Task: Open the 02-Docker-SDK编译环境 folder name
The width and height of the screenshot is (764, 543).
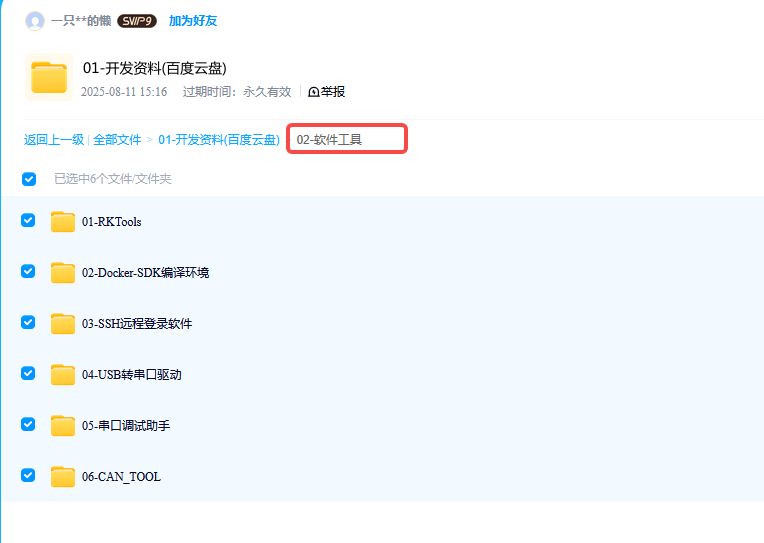Action: 145,273
